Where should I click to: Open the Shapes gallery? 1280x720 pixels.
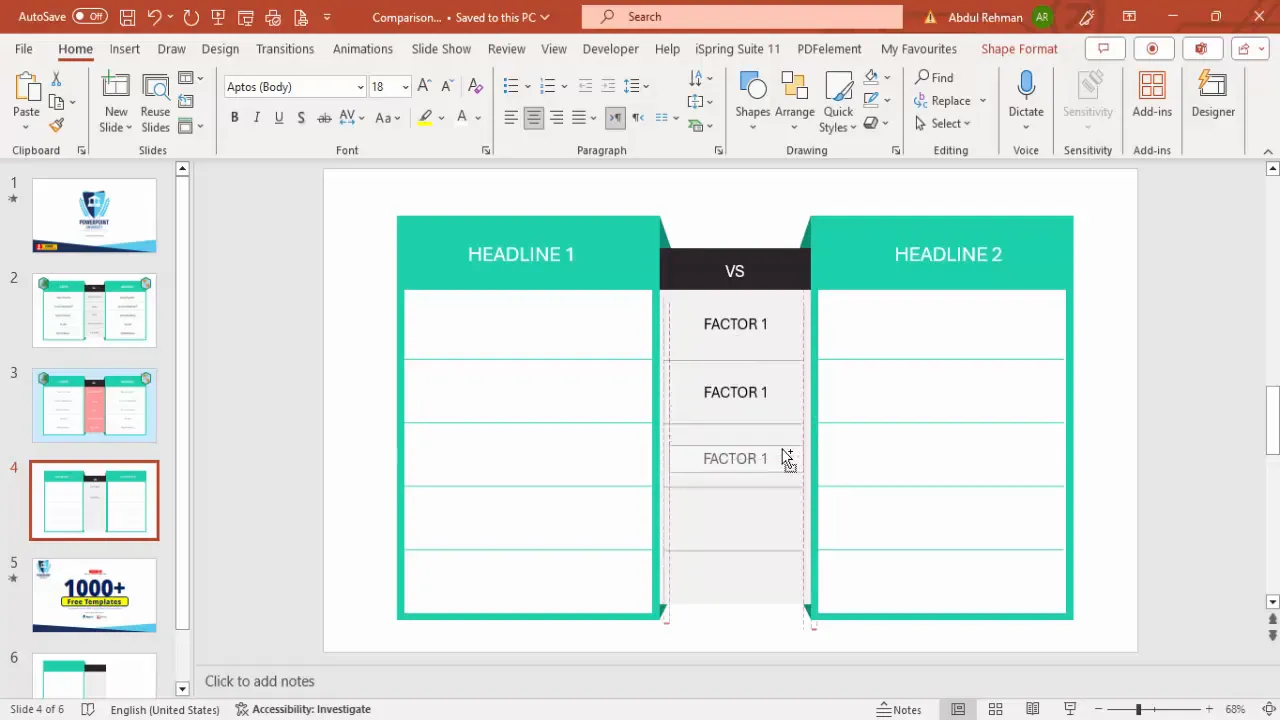click(x=753, y=99)
